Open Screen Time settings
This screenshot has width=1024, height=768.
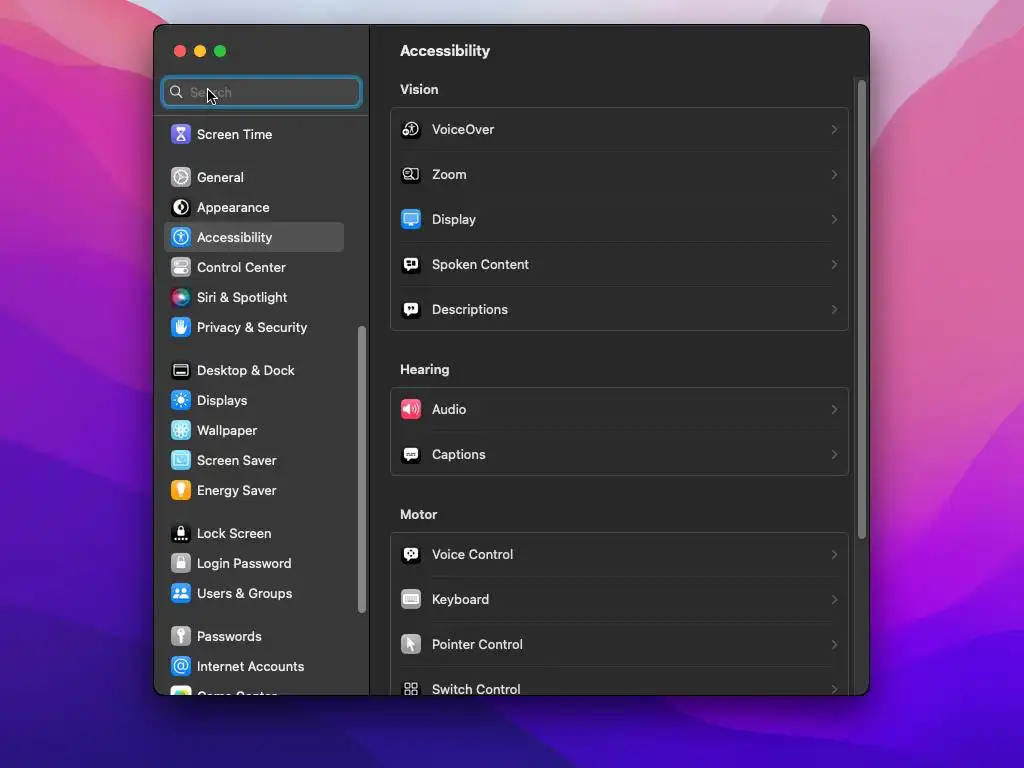tap(254, 134)
